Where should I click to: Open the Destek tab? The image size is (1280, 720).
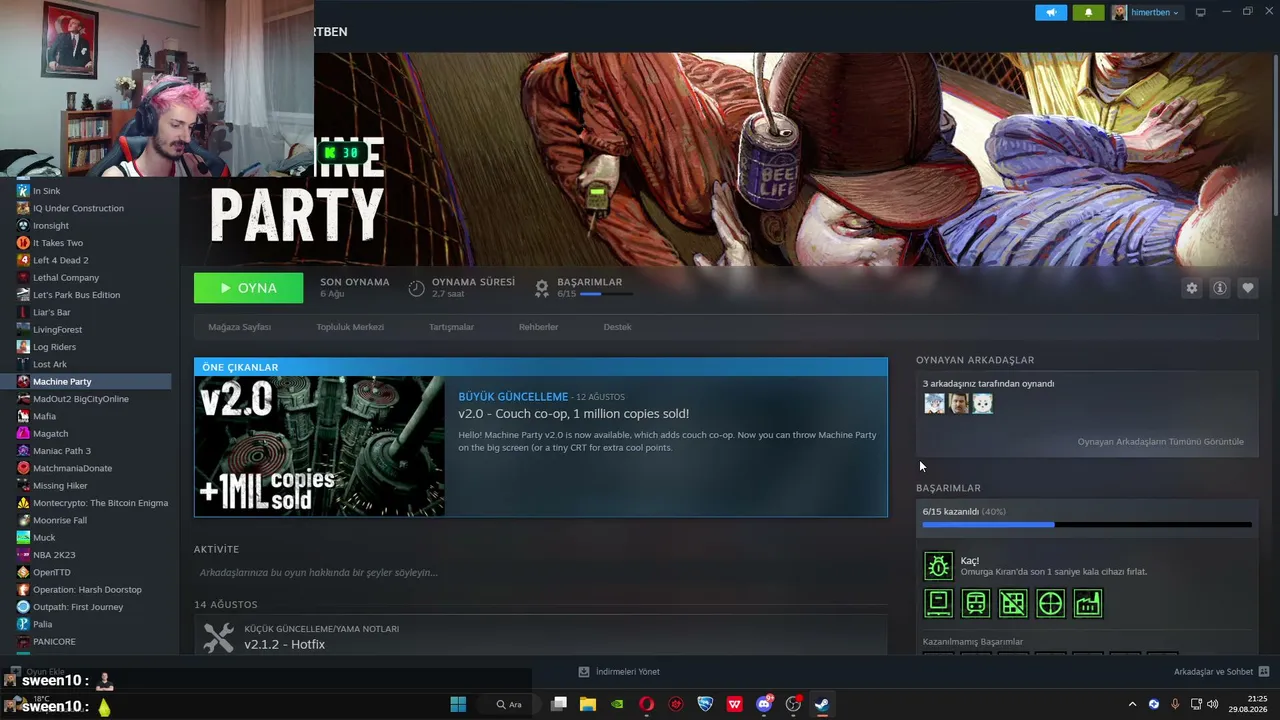[x=617, y=327]
